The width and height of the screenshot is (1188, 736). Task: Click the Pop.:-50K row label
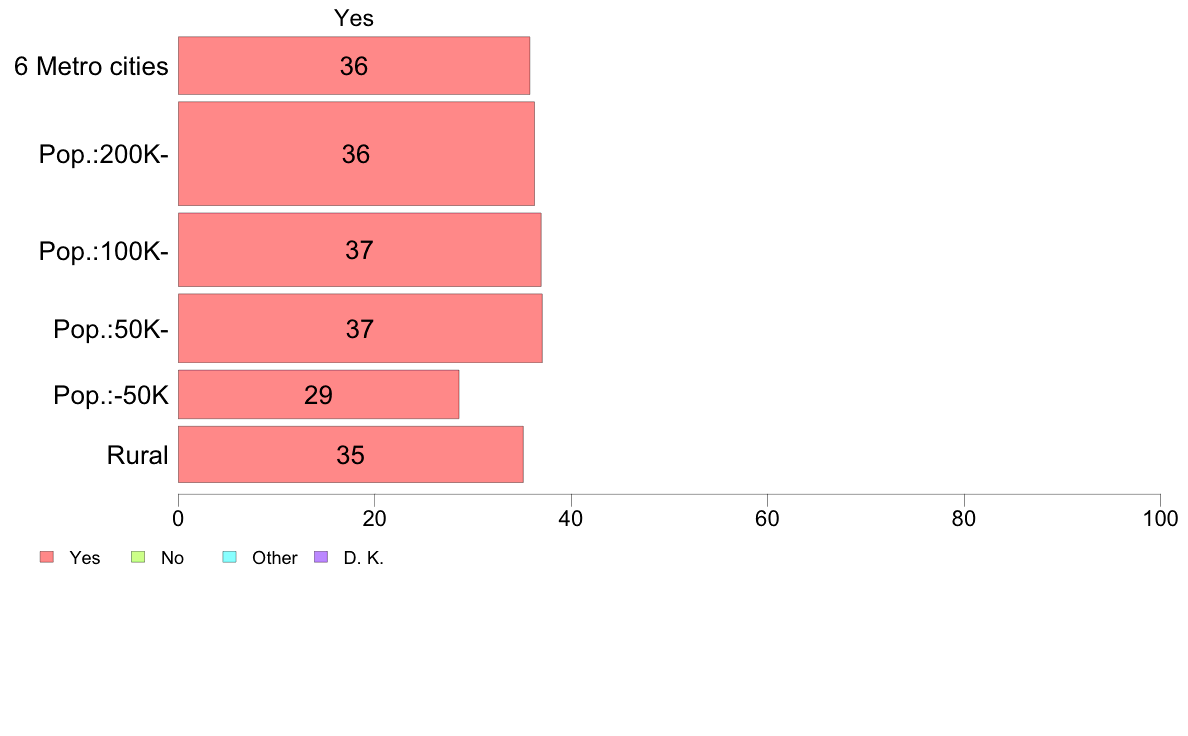pyautogui.click(x=111, y=395)
